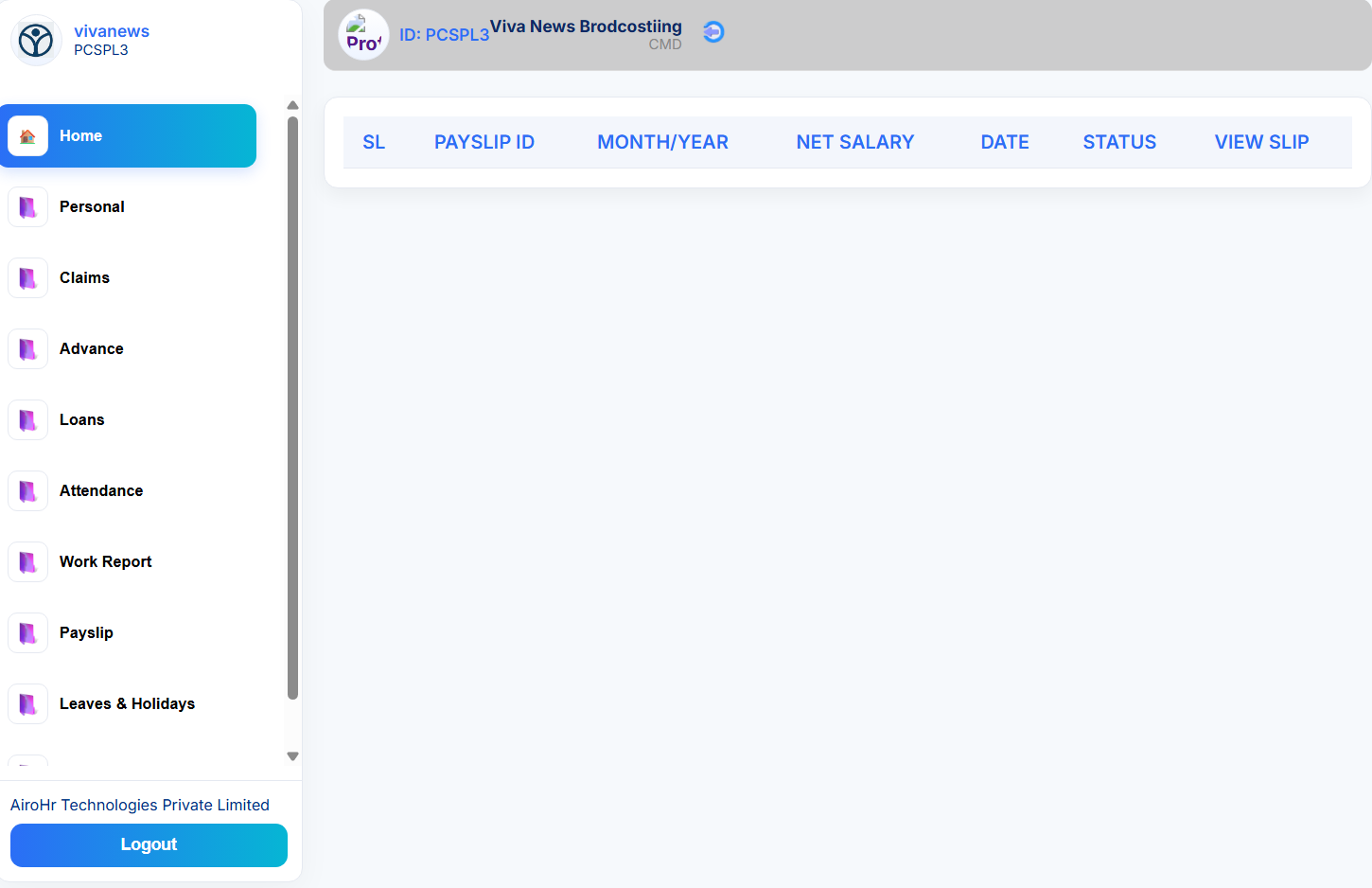Select the Payslip menu entry
Screen dimensions: 1372x888
pyautogui.click(x=86, y=632)
